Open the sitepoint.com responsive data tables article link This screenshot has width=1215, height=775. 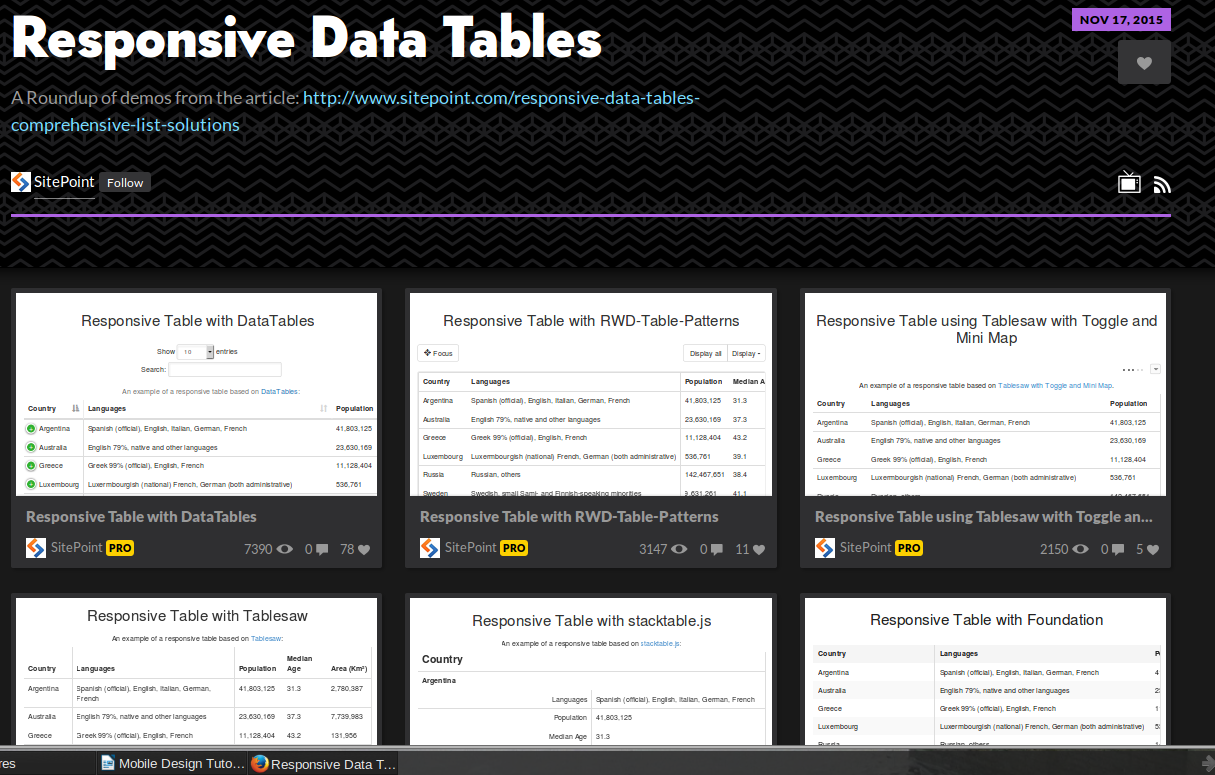[x=355, y=111]
